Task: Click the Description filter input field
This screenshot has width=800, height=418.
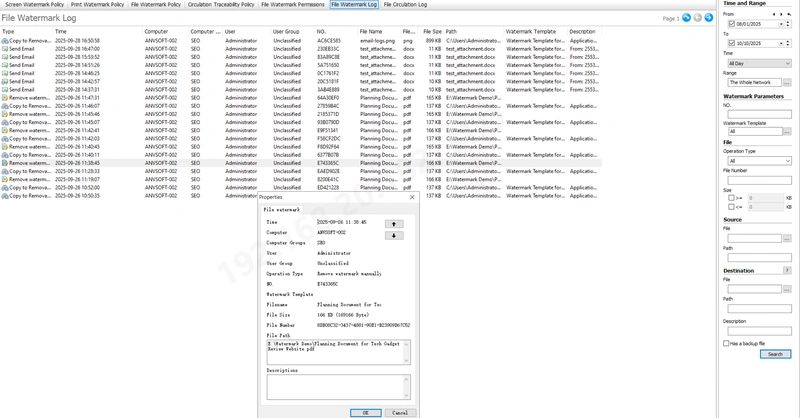Action: coord(759,331)
